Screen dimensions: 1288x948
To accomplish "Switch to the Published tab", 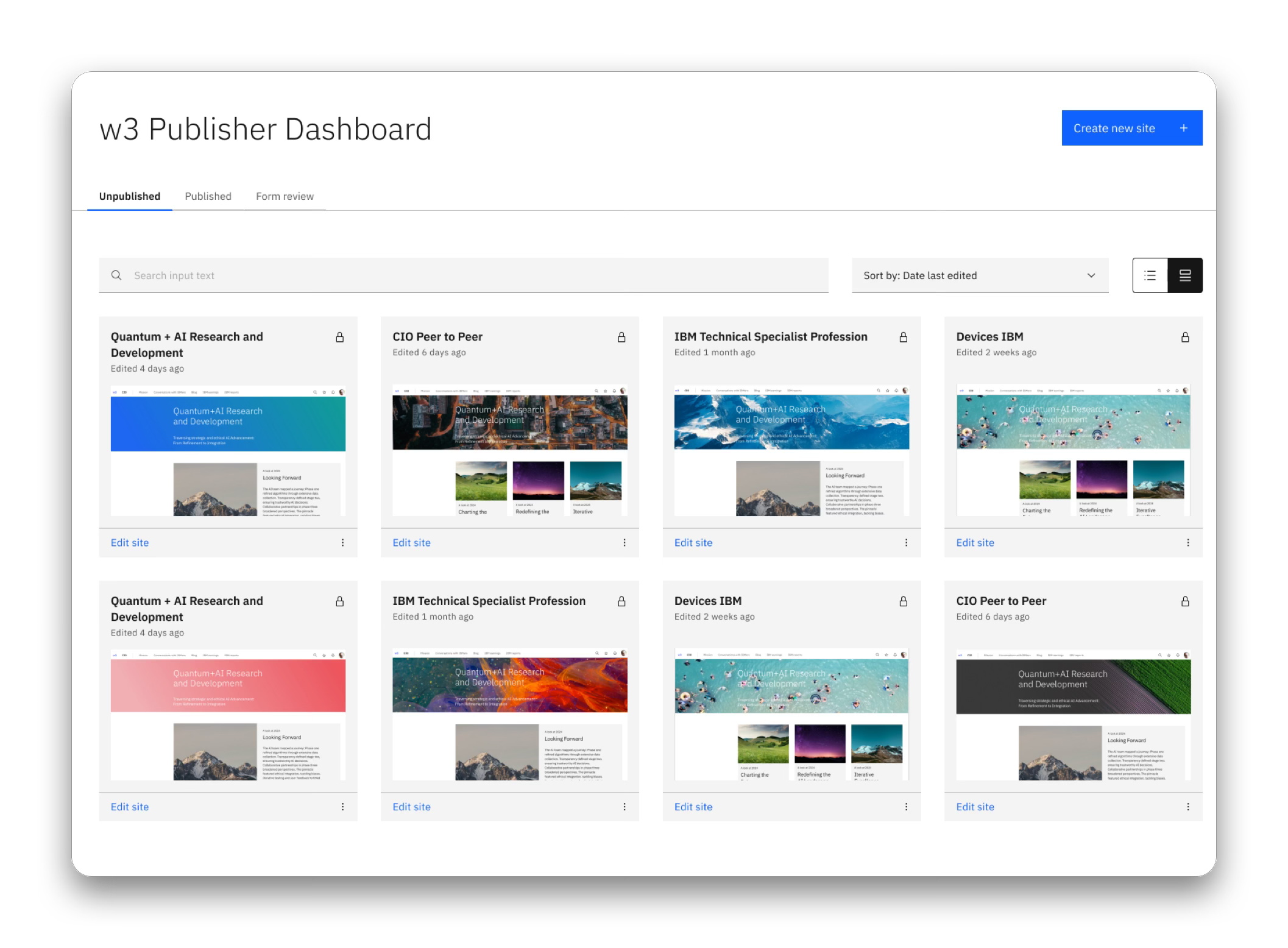I will click(x=208, y=196).
